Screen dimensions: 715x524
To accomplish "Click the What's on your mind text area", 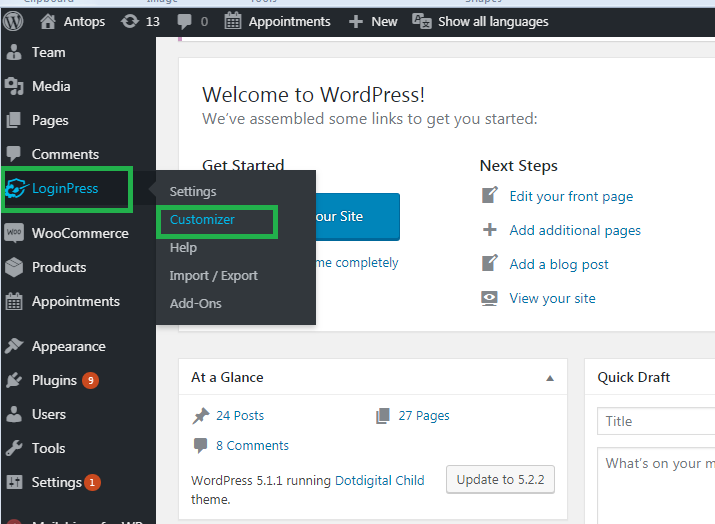I will (656, 486).
